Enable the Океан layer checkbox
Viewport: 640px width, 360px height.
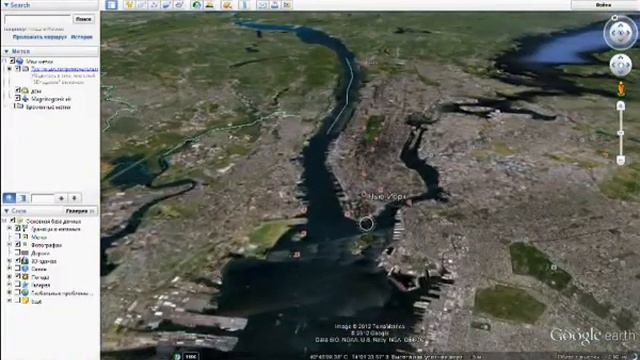[18, 269]
